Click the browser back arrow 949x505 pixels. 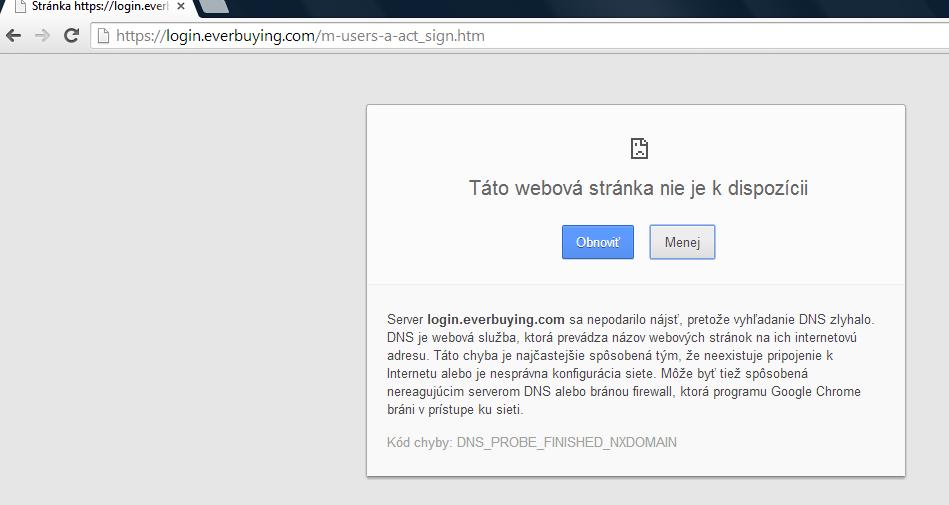pos(13,36)
